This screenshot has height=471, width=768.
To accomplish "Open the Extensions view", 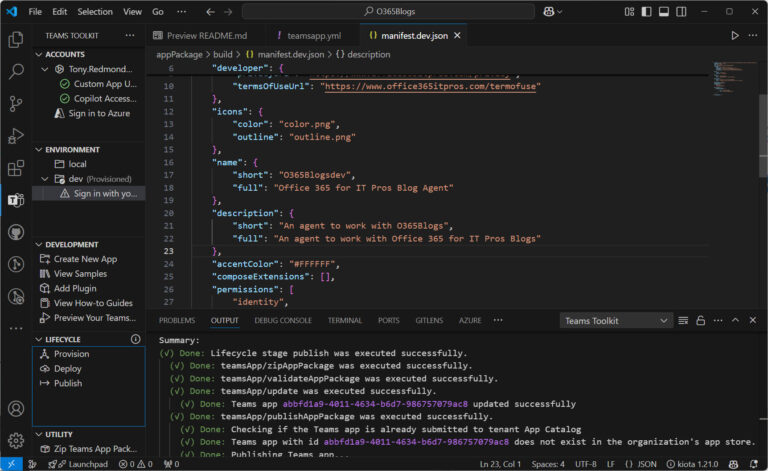I will [16, 168].
